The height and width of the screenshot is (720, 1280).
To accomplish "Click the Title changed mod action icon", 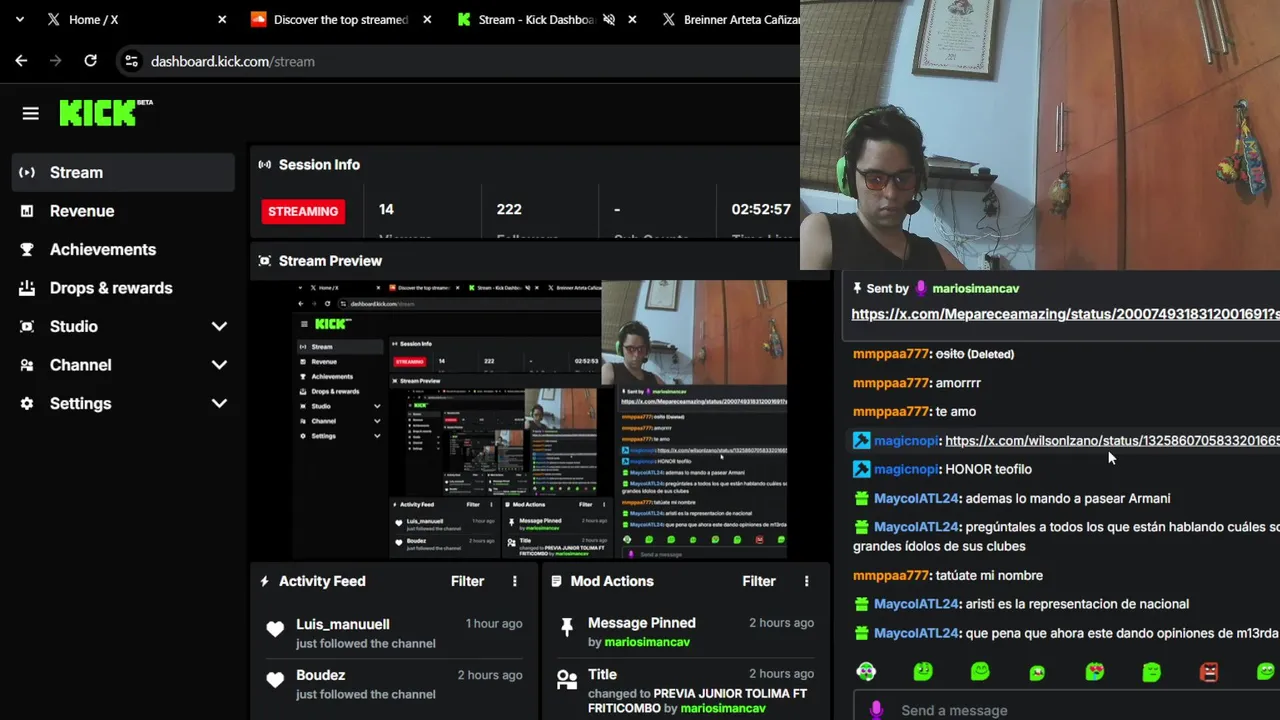I will [x=567, y=681].
